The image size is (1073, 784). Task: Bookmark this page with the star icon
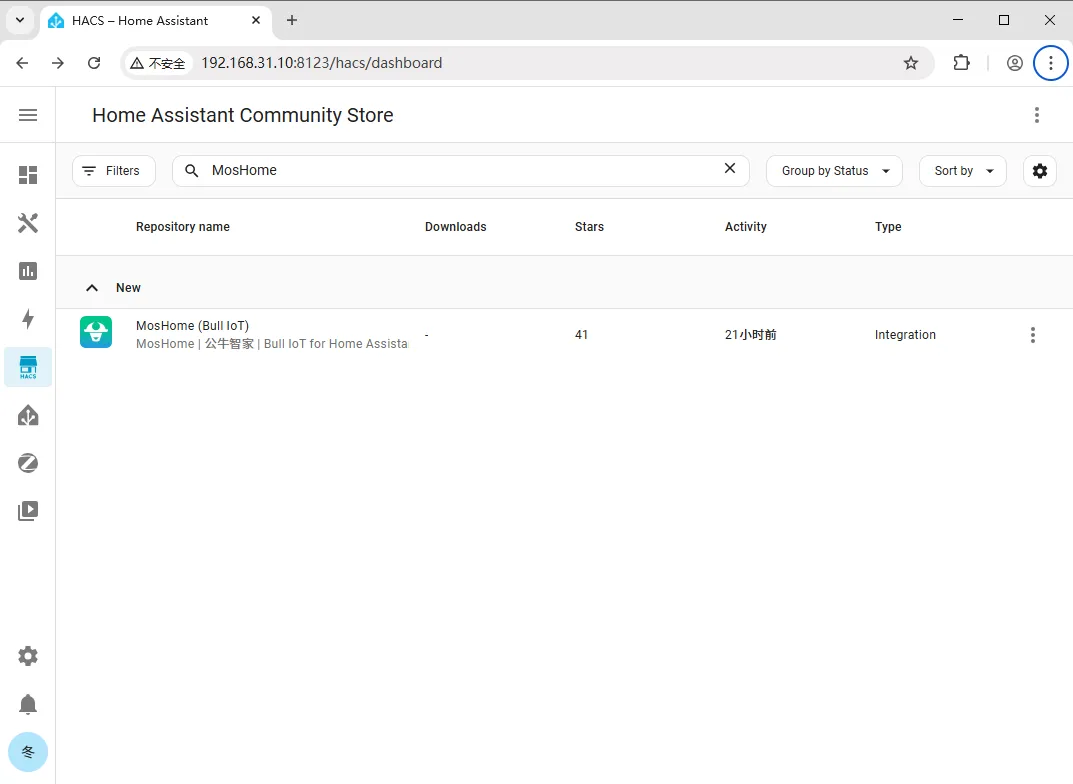point(911,63)
